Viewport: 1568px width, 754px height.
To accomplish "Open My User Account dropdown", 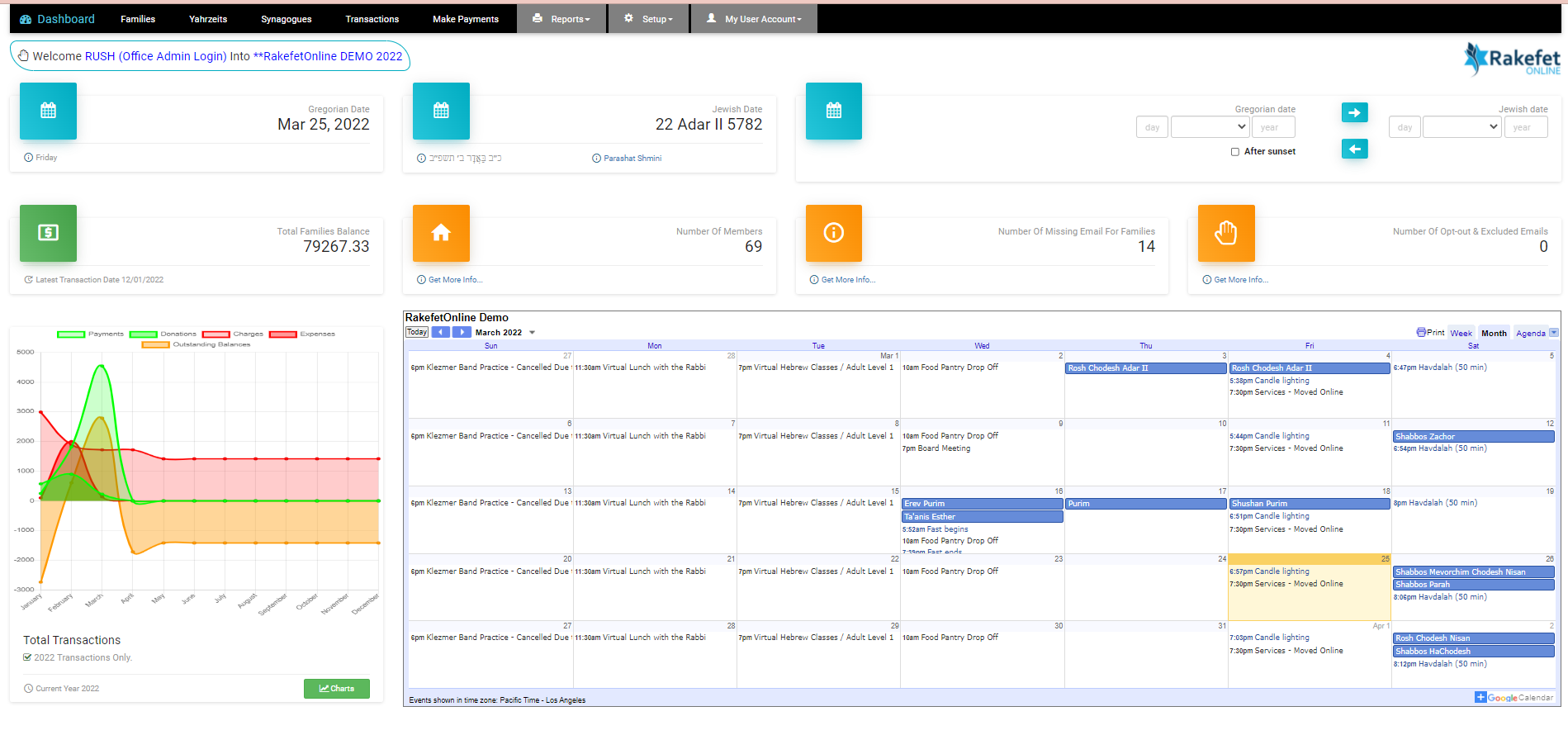I will point(754,19).
